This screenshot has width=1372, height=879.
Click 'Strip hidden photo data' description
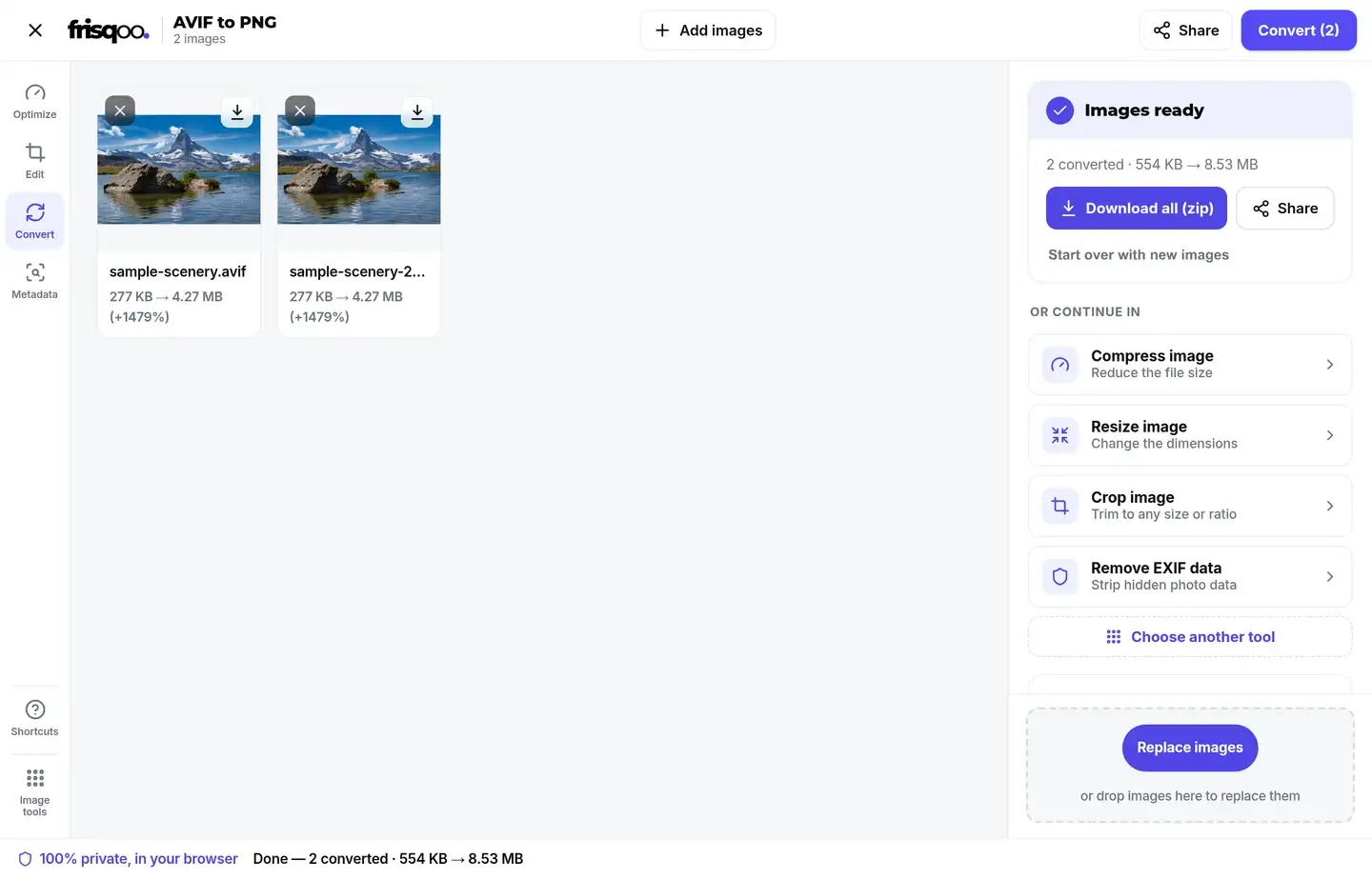click(1164, 585)
